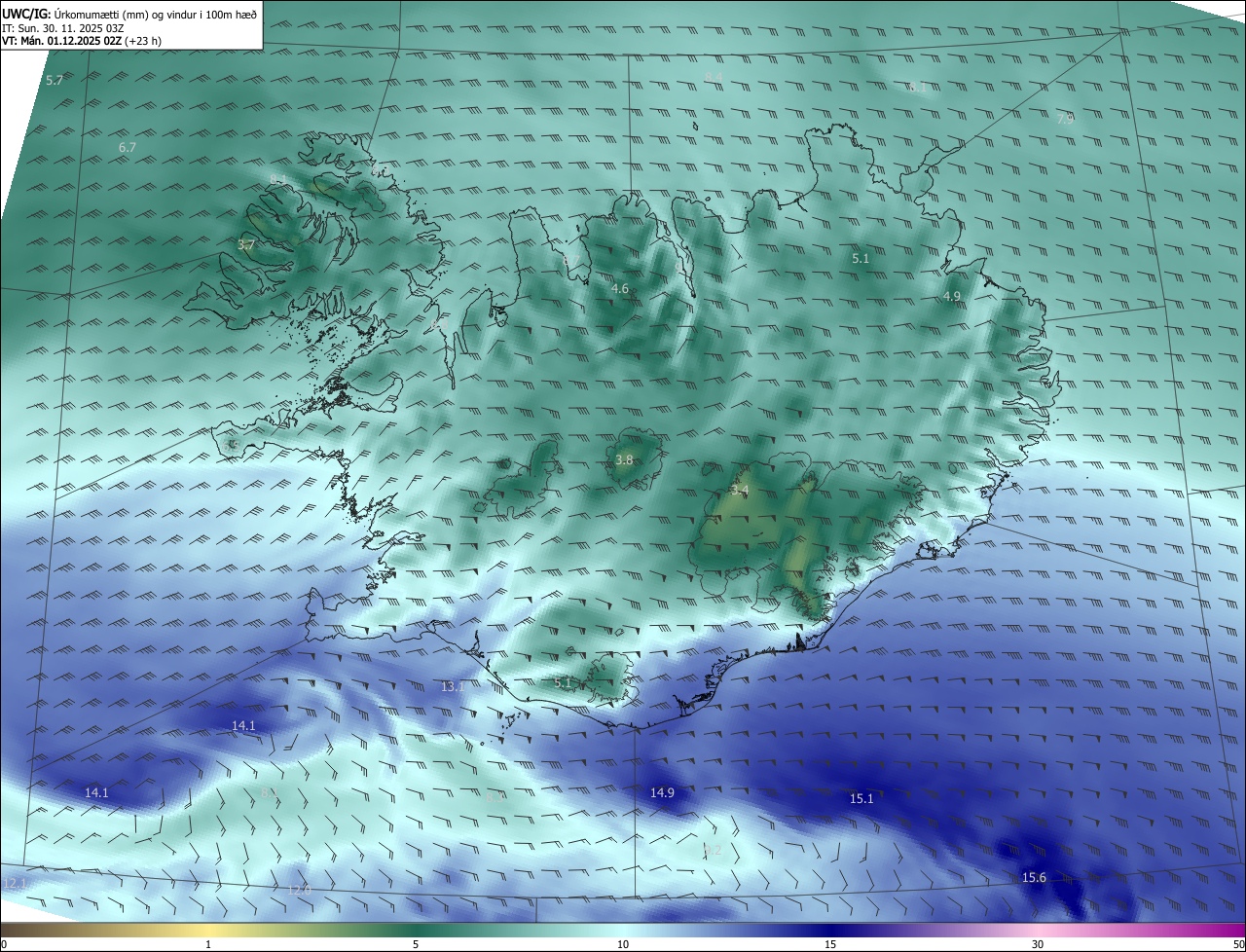Click the 6.7 value label on the map
Image resolution: width=1246 pixels, height=952 pixels.
(128, 147)
